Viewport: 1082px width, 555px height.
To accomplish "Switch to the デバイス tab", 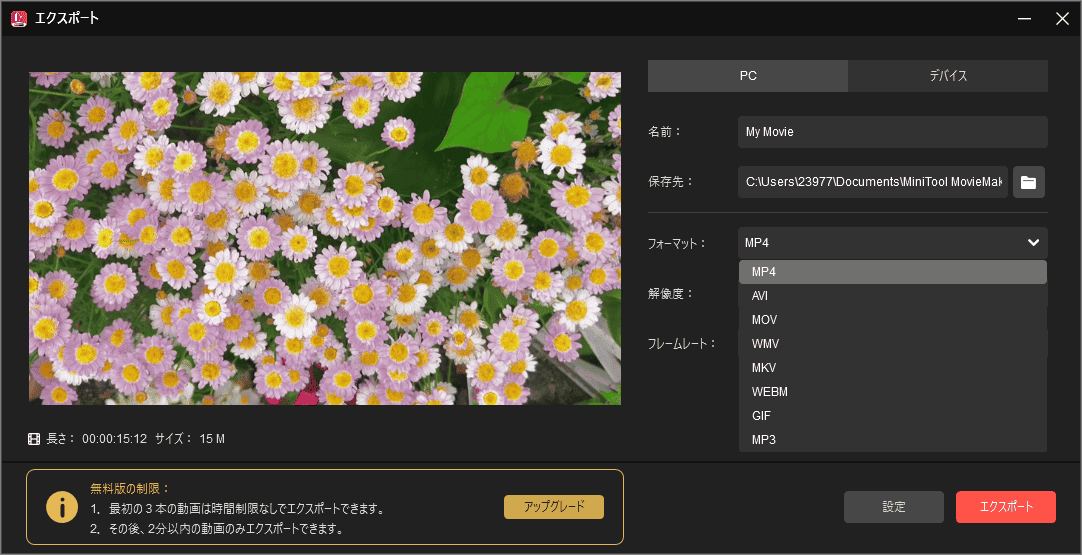I will [948, 76].
